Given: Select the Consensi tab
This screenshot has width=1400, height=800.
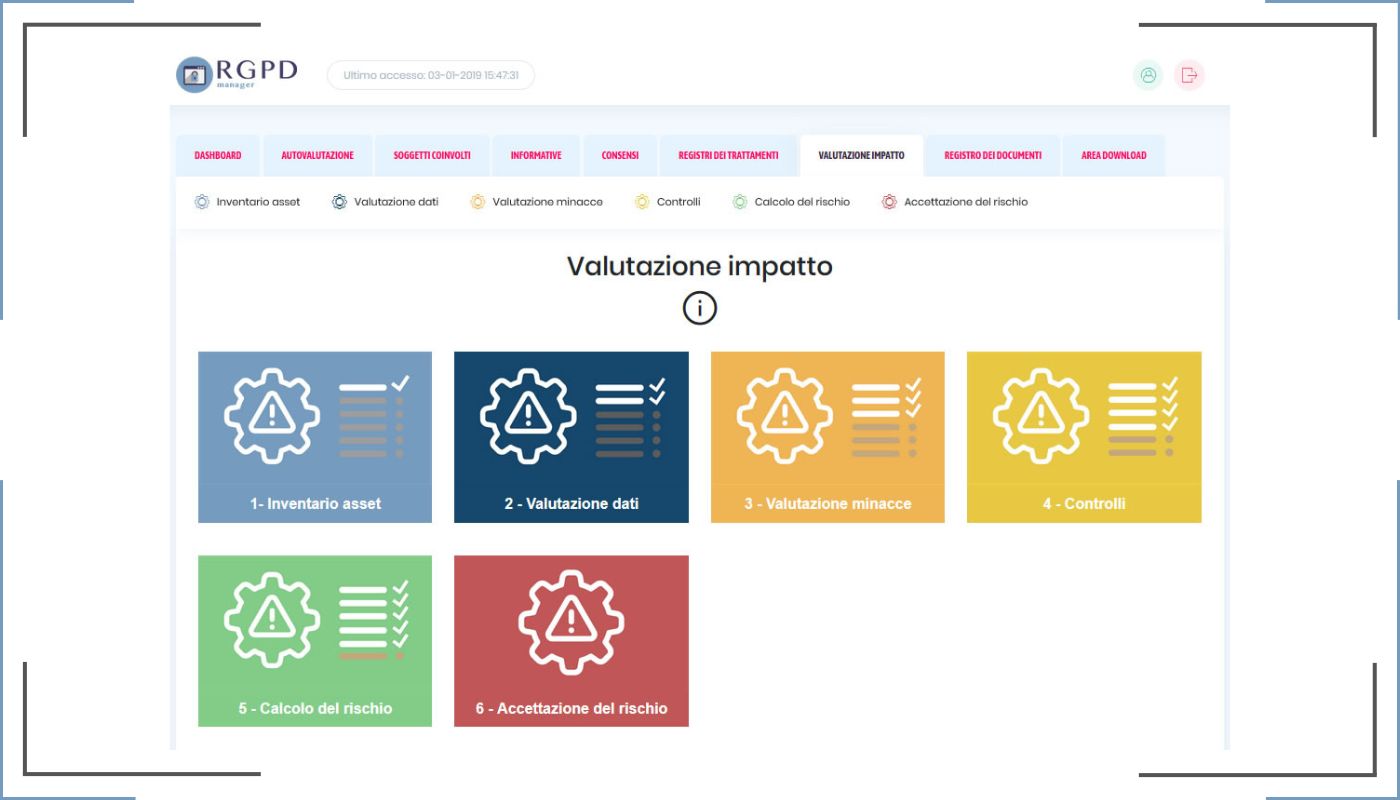Looking at the screenshot, I should point(620,156).
